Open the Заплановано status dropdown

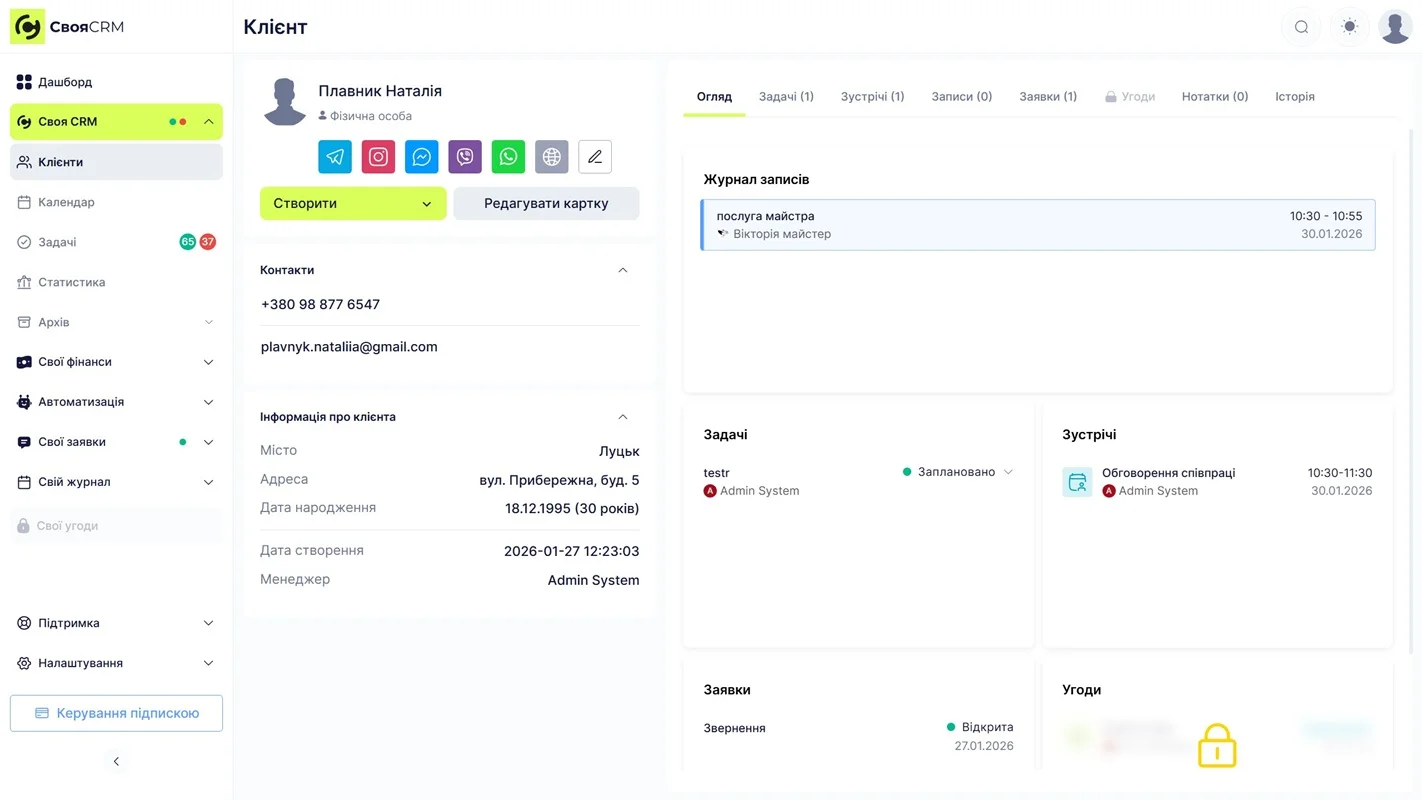pos(1009,471)
